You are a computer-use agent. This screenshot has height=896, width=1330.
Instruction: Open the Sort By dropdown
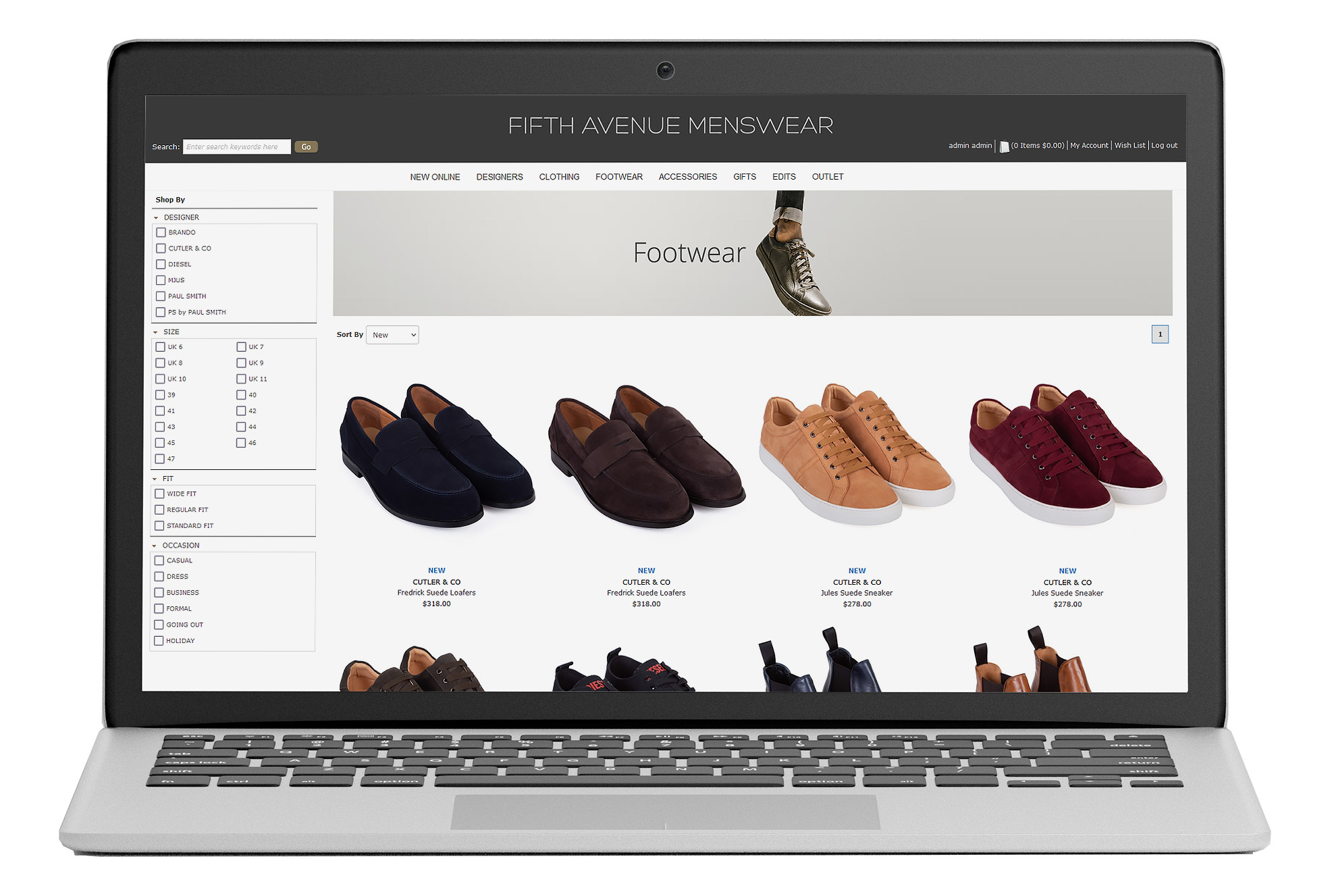[392, 335]
